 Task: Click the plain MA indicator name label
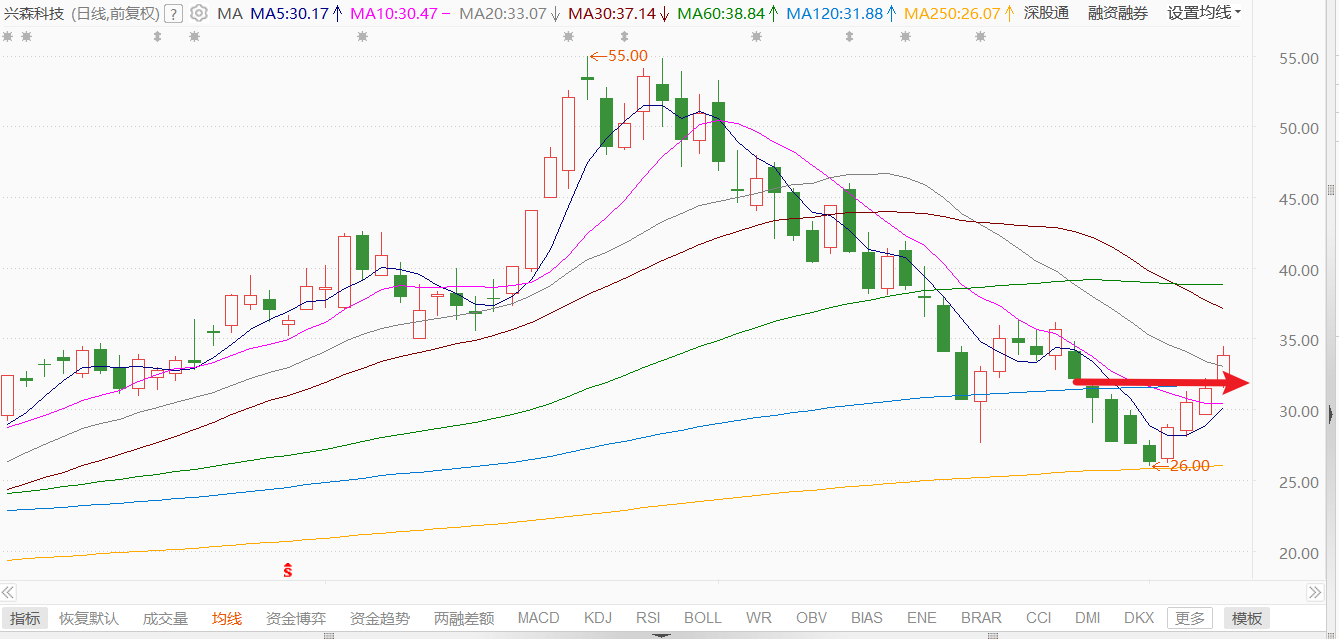[x=229, y=14]
